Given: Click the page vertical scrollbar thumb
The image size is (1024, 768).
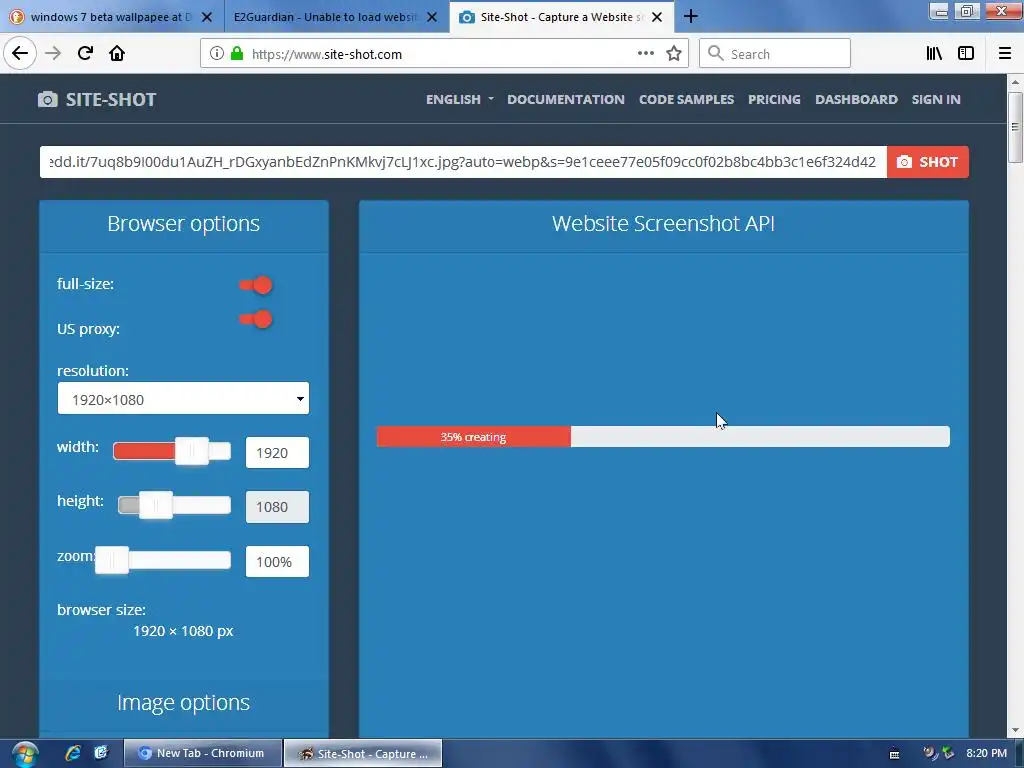Looking at the screenshot, I should click(x=1015, y=127).
